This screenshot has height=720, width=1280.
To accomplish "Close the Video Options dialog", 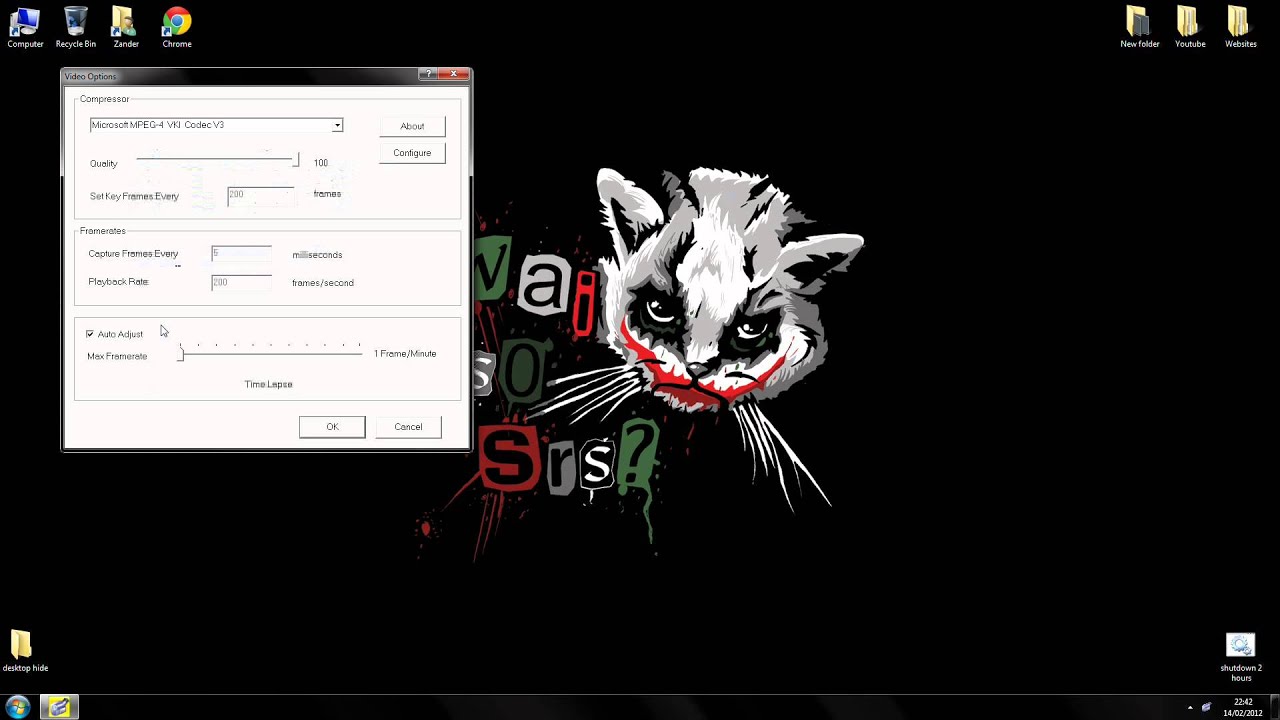I will click(453, 74).
